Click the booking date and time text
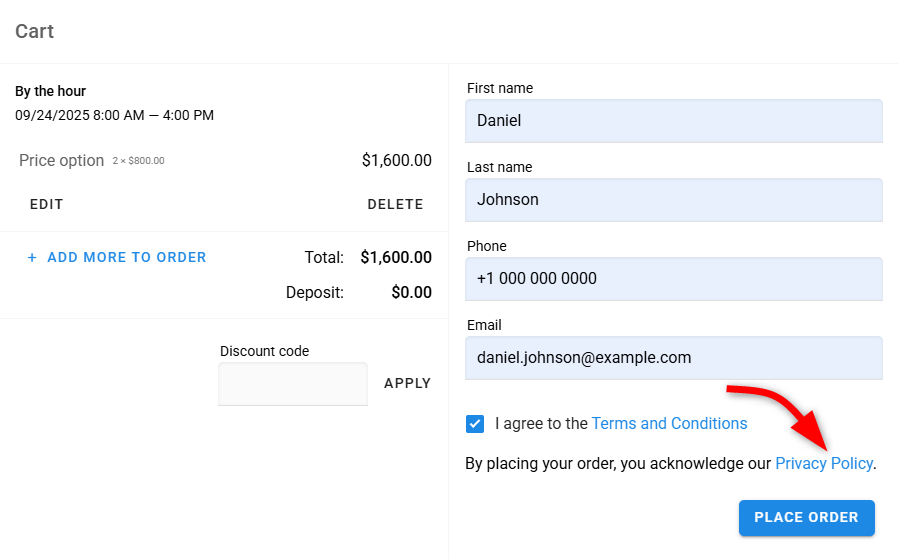This screenshot has width=898, height=559. 114,115
